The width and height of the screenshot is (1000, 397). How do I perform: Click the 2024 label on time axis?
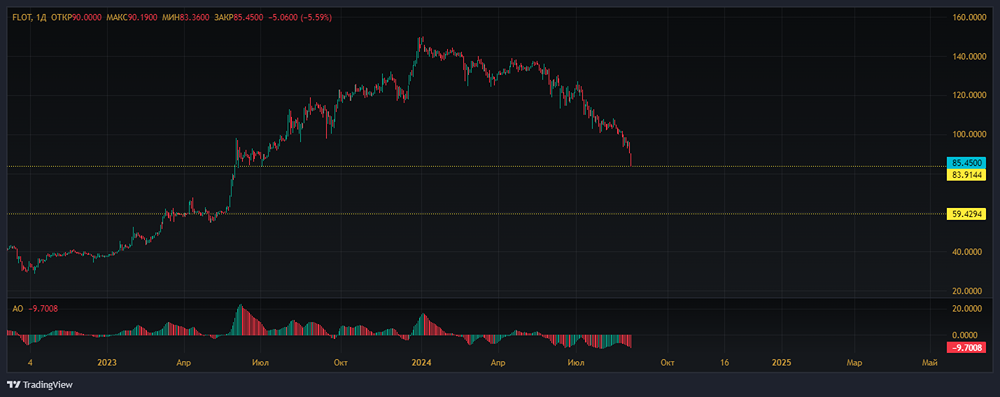422,363
